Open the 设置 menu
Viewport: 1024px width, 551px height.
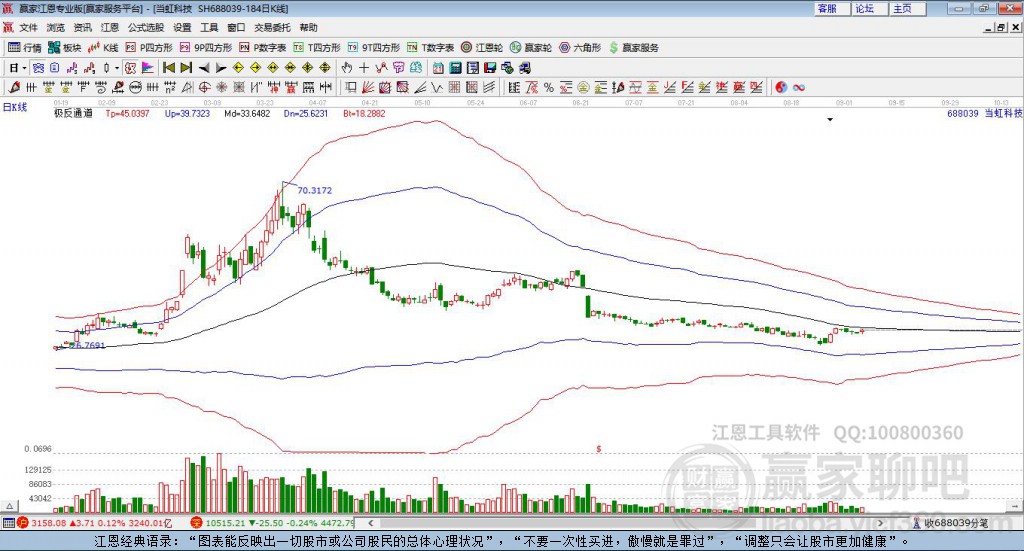pyautogui.click(x=182, y=27)
